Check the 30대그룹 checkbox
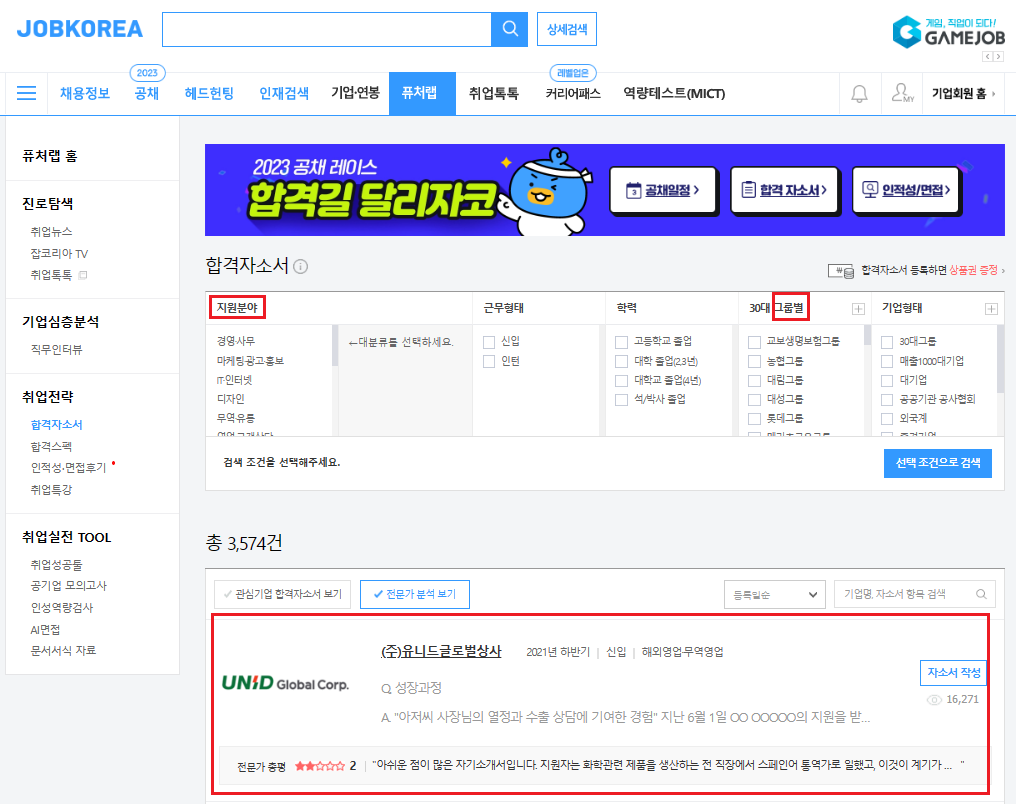The image size is (1016, 804). click(887, 342)
